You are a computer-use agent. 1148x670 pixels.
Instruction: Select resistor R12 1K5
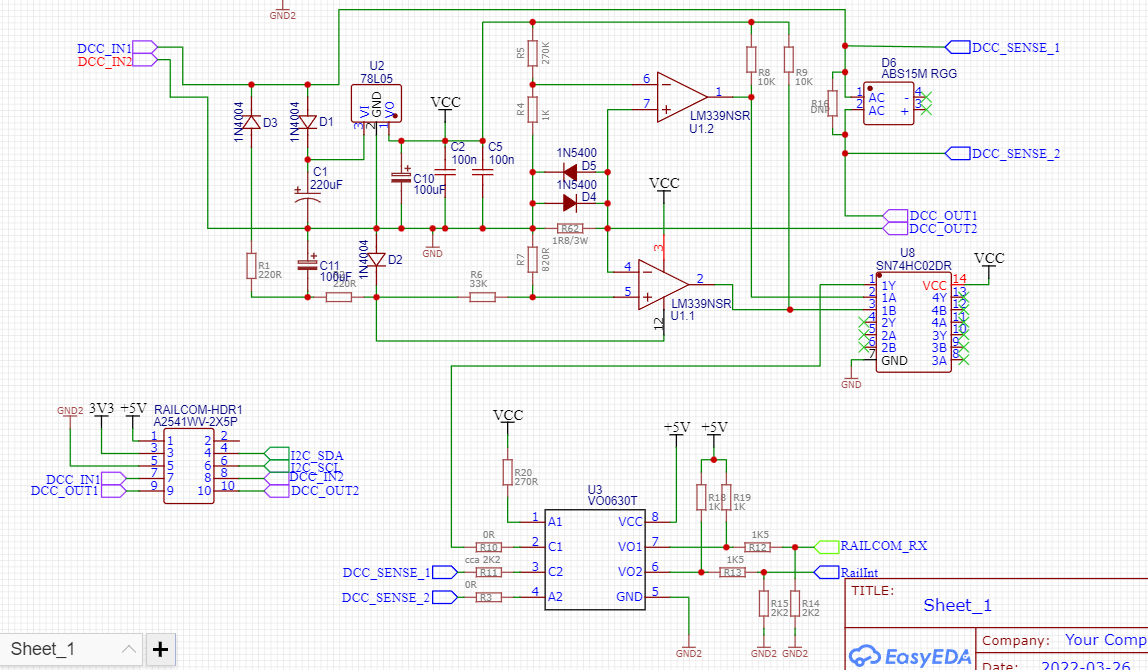coord(758,547)
